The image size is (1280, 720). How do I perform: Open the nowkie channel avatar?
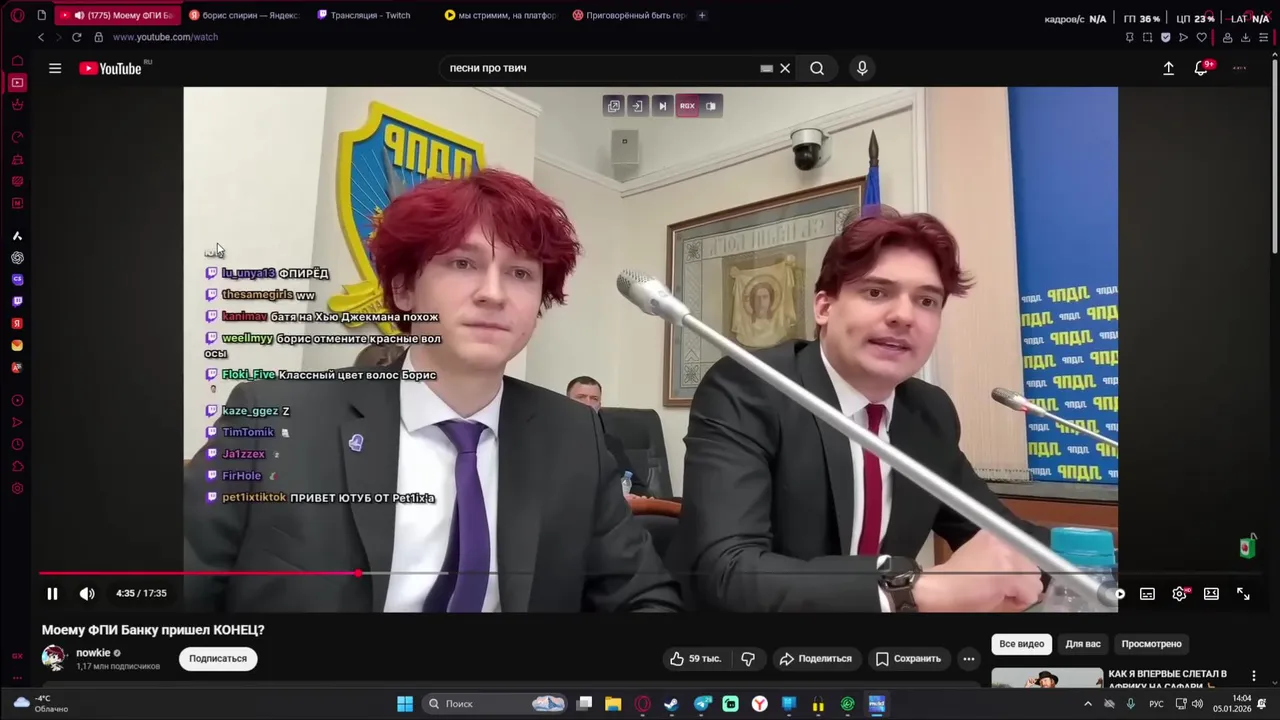click(x=53, y=657)
